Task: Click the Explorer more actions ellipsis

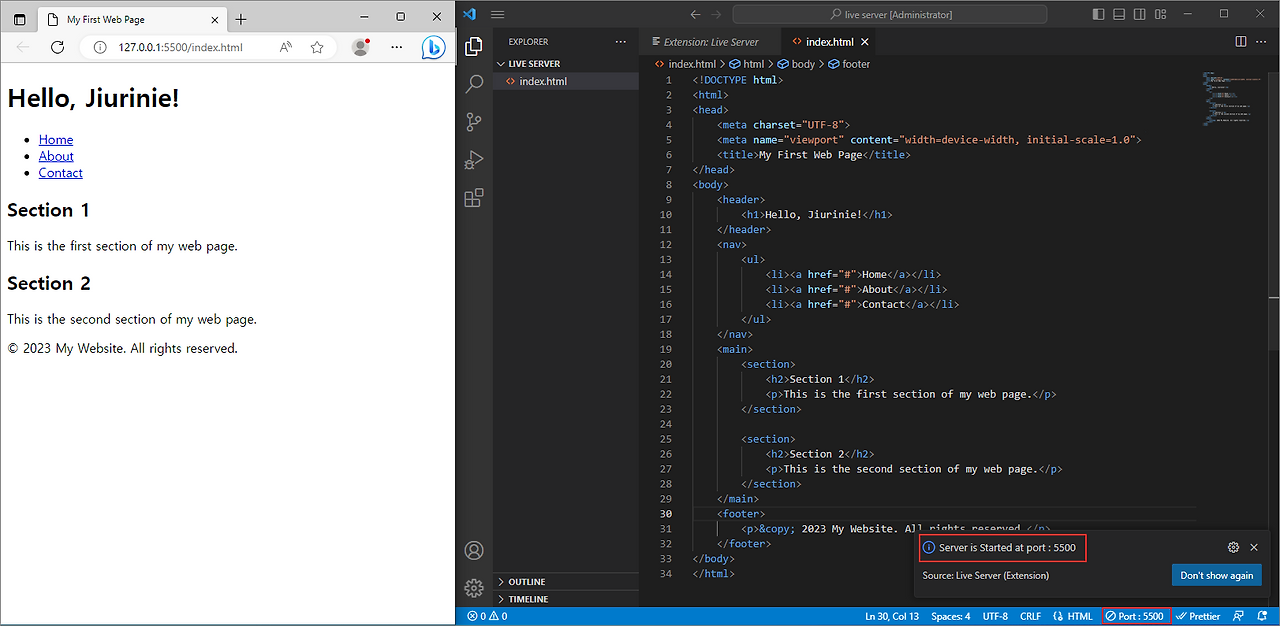Action: [x=621, y=42]
